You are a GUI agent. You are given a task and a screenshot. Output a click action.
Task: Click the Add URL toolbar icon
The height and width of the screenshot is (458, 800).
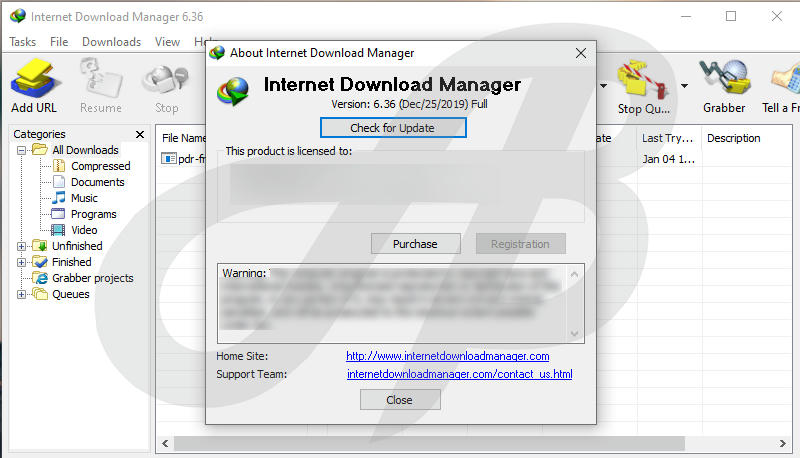(x=34, y=78)
